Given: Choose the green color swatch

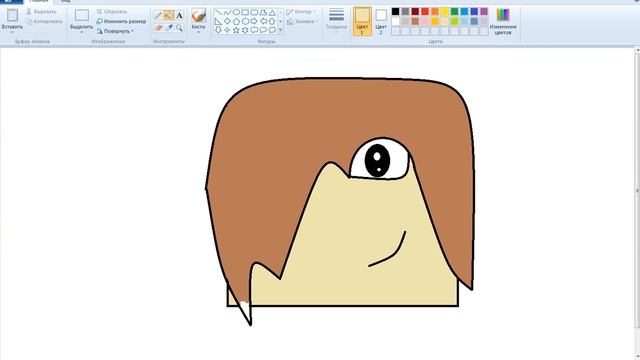Looking at the screenshot, I should pos(454,11).
